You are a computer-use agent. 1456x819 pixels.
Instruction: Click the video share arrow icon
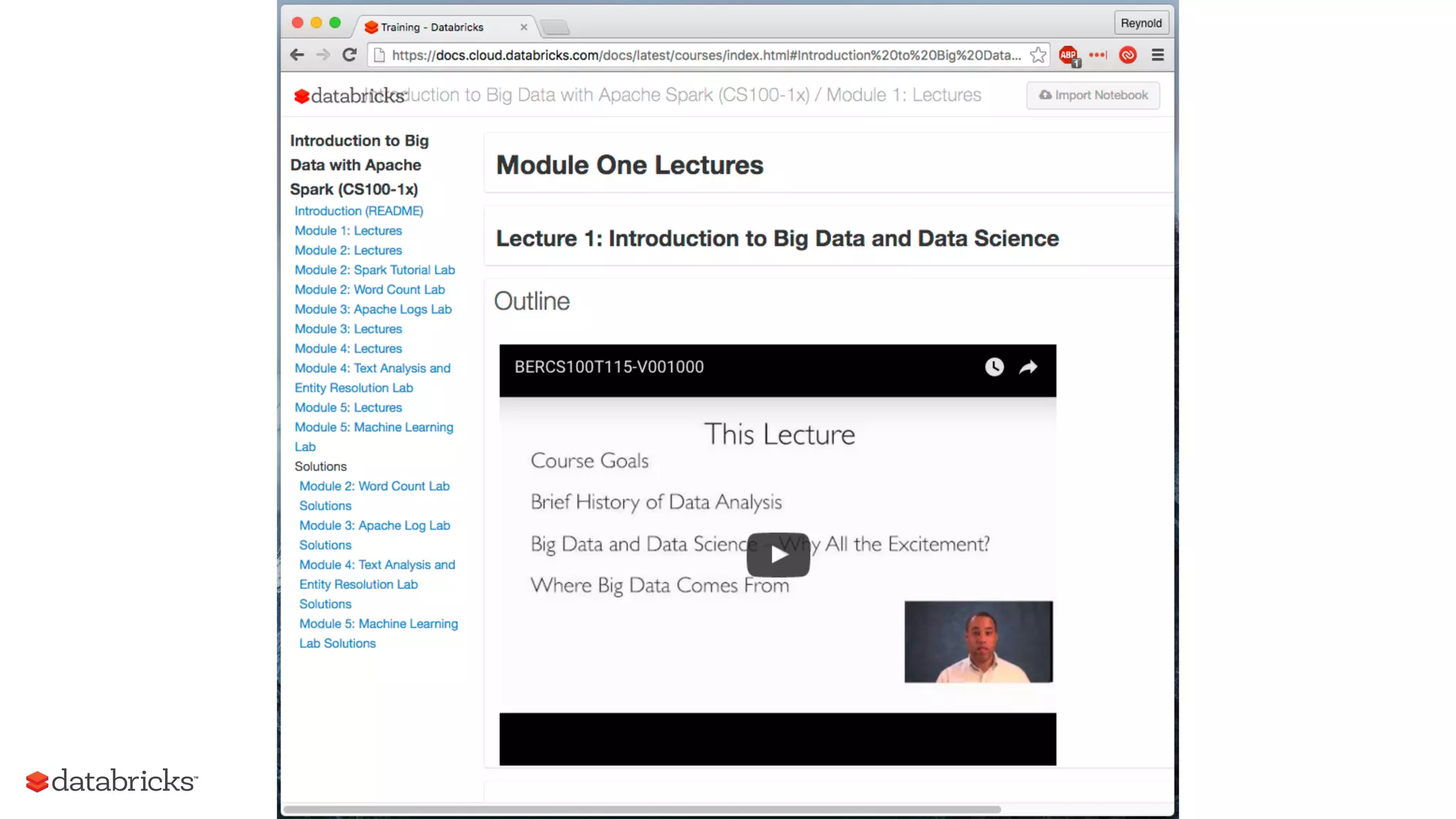point(1028,367)
